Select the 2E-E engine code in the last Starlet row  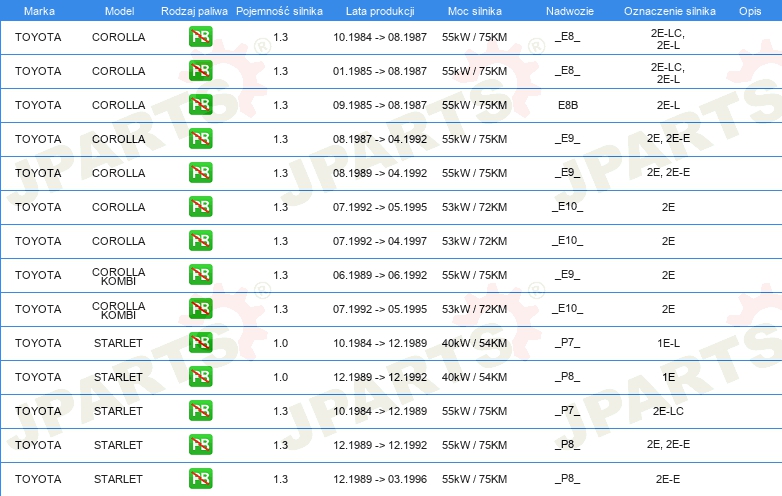tap(668, 479)
